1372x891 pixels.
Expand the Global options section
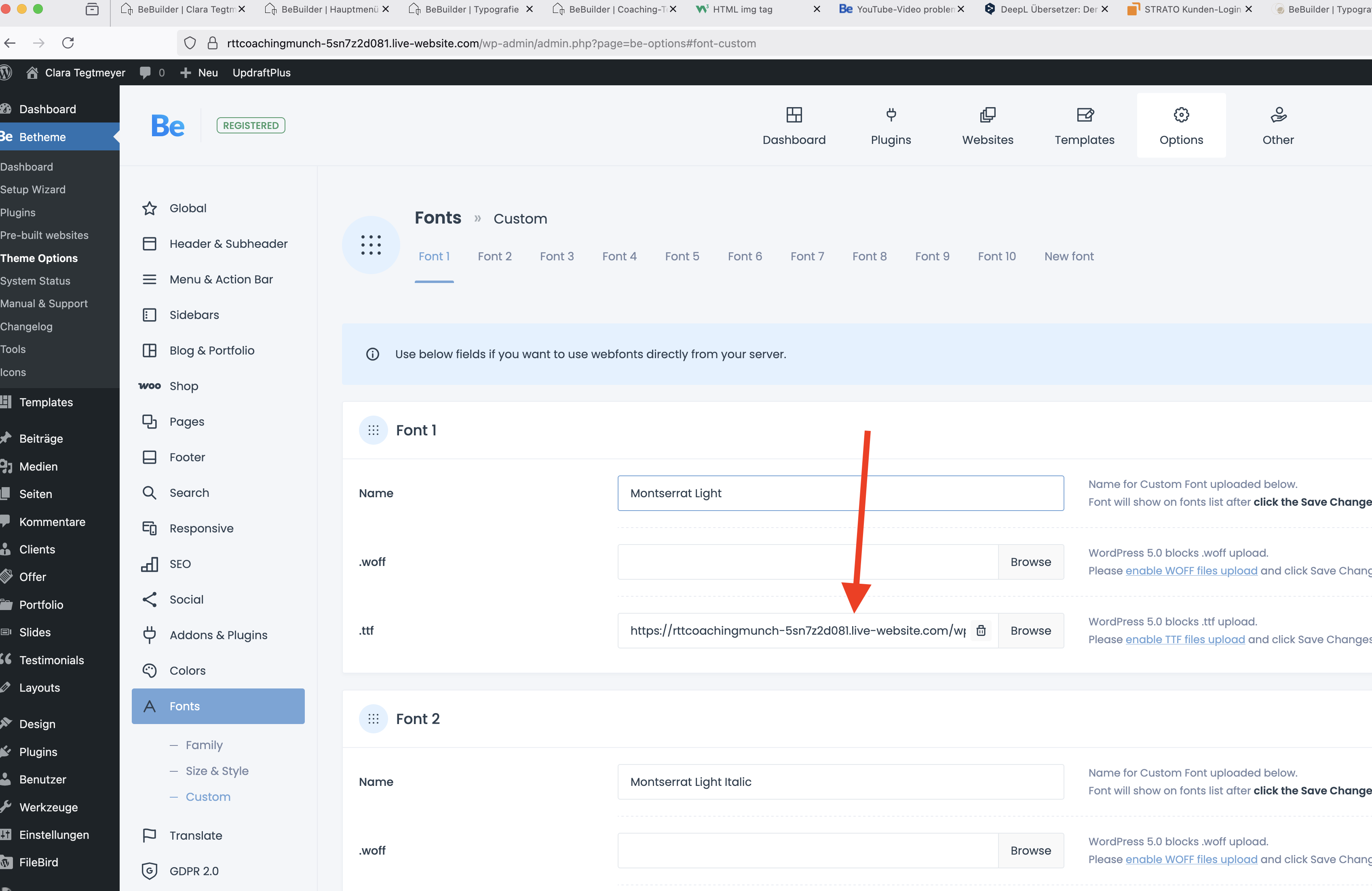point(187,208)
